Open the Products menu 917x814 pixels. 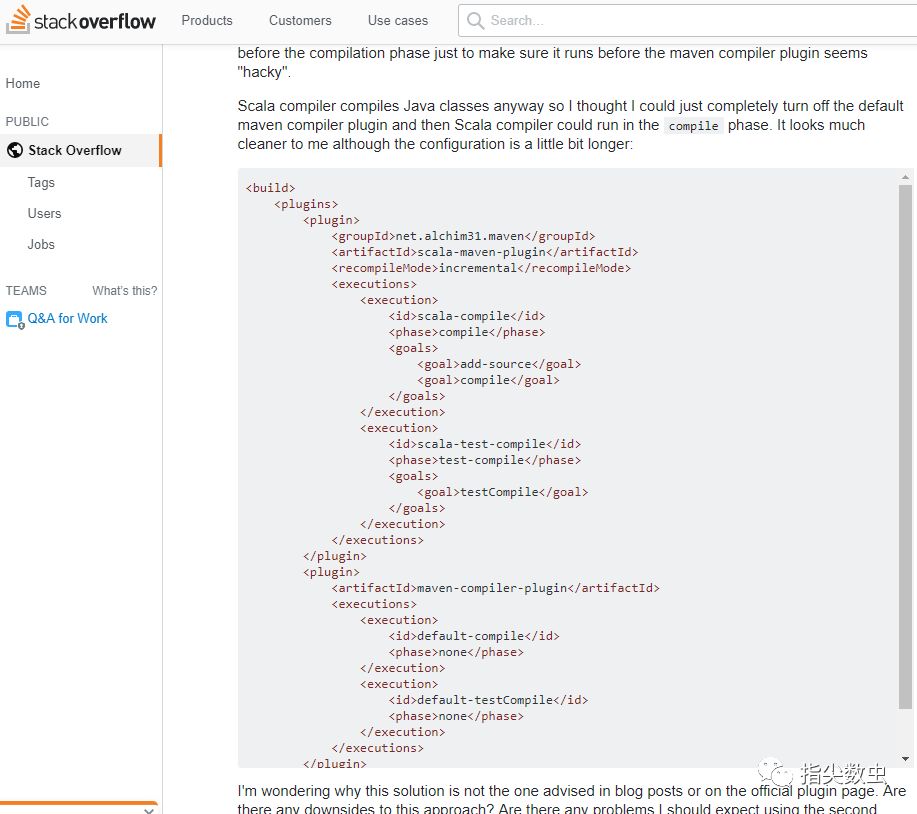[207, 20]
